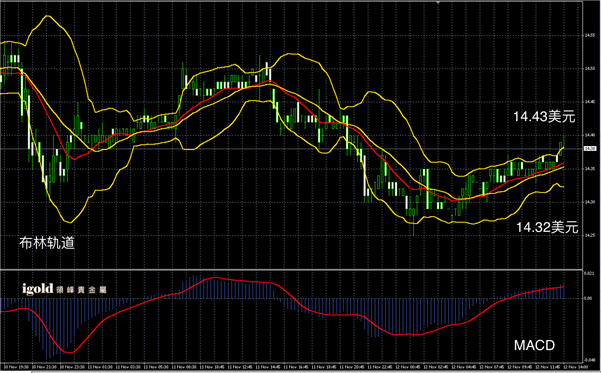Select the MACD text label

point(534,345)
